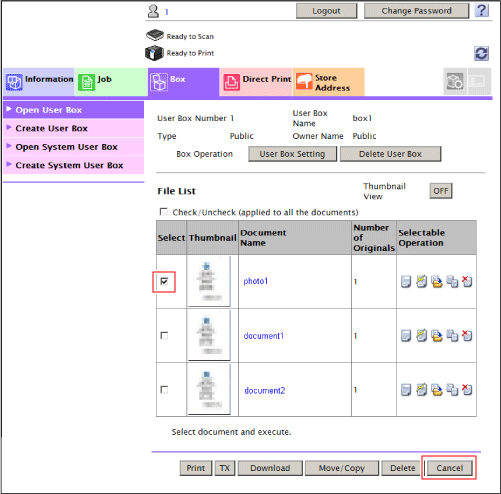The image size is (501, 494).
Task: Click the pencil edit icon in document2 row
Action: (421, 389)
